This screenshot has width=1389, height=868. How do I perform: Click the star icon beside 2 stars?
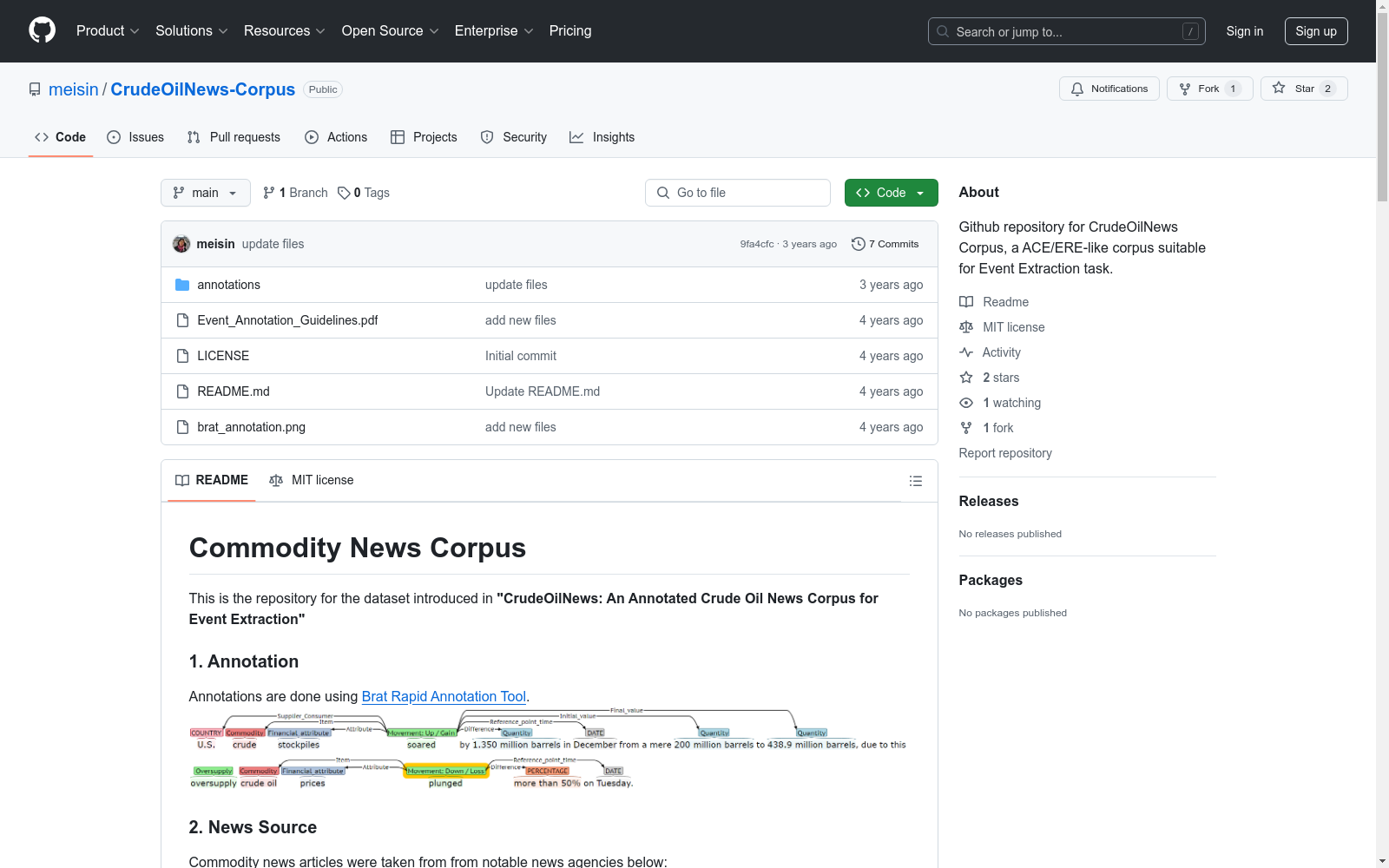(x=966, y=378)
